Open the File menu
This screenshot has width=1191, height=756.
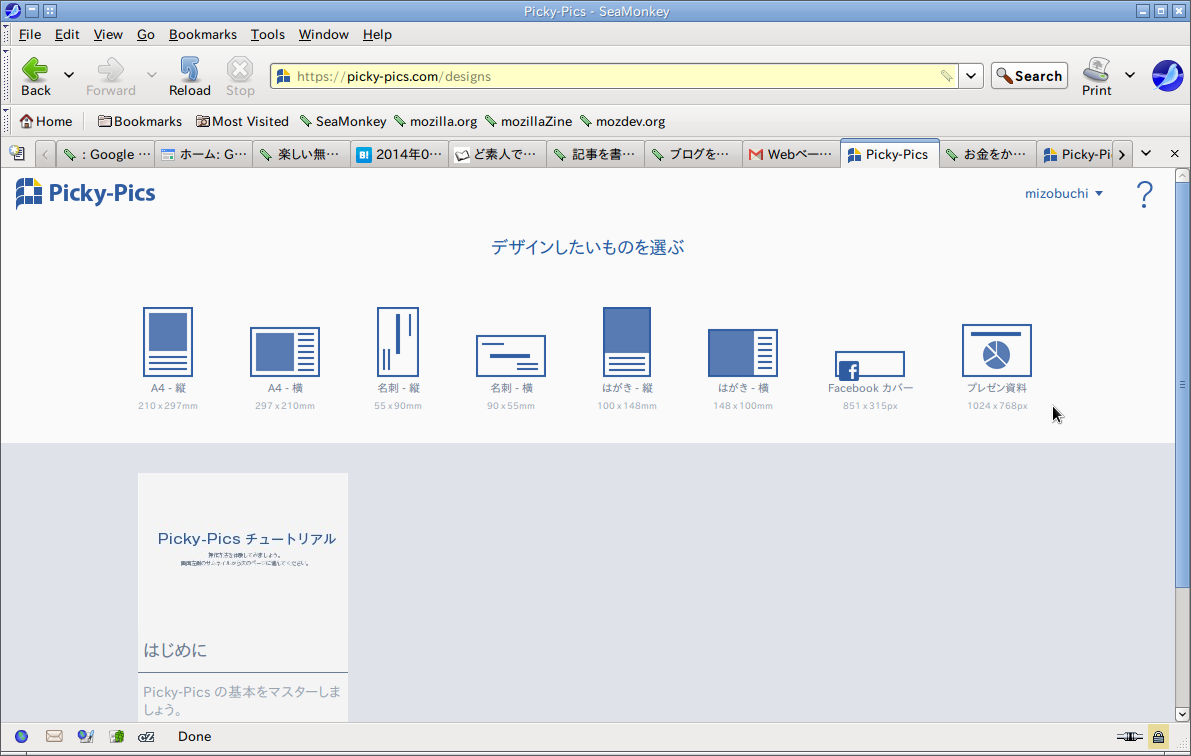(30, 34)
